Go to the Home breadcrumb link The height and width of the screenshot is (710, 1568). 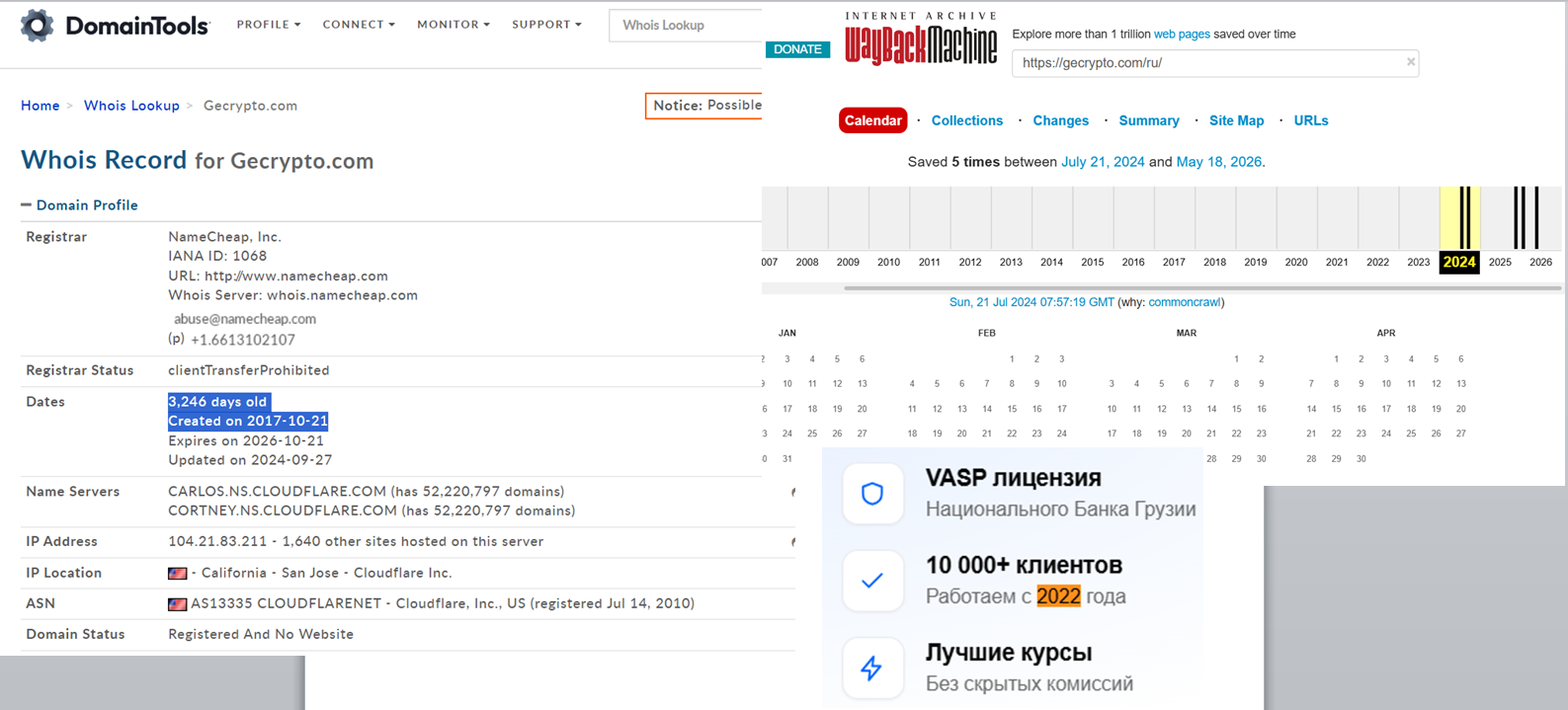coord(41,106)
